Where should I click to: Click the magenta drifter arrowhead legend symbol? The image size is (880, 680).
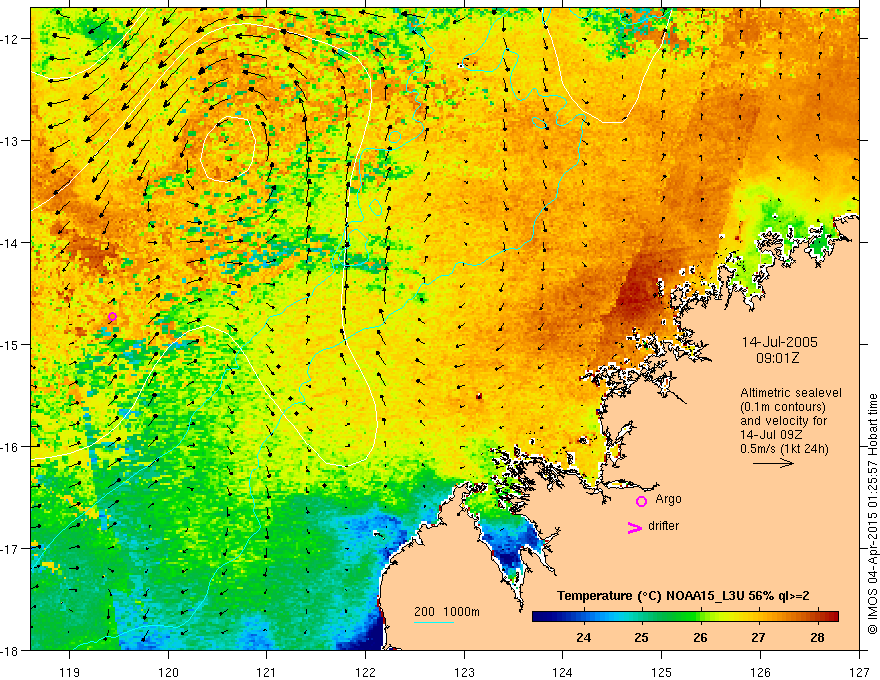634,528
